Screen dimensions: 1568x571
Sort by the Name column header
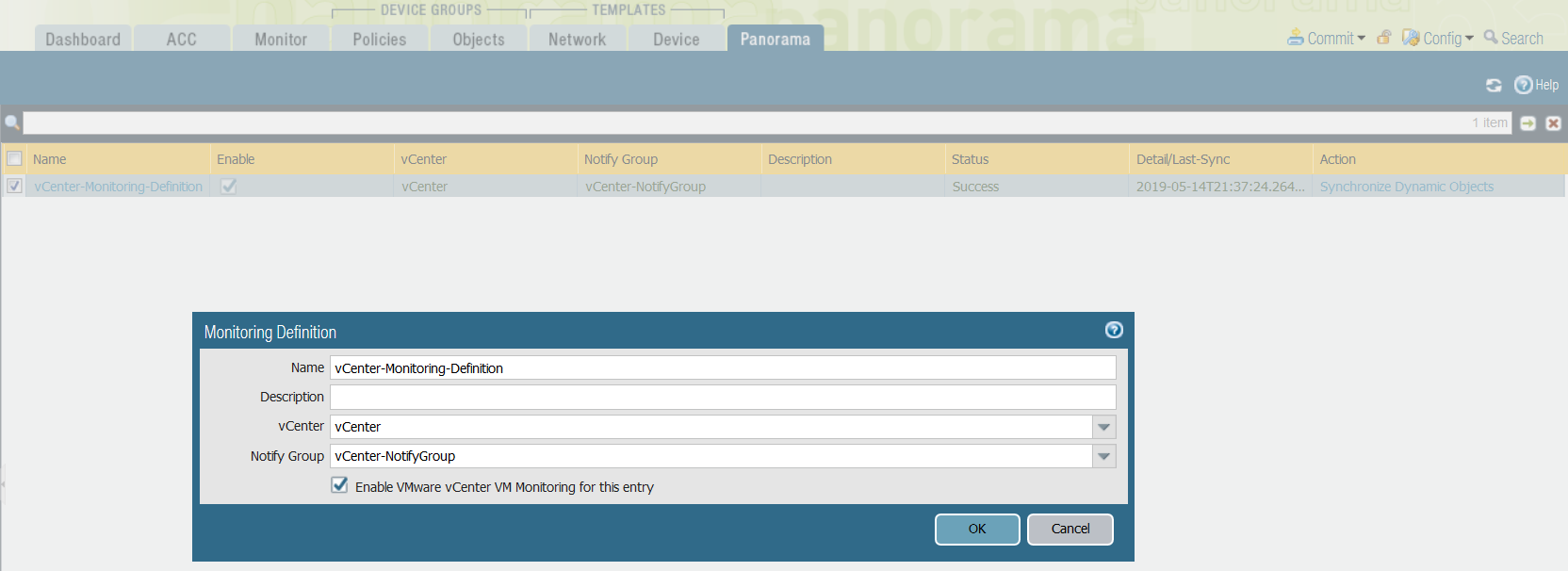118,159
